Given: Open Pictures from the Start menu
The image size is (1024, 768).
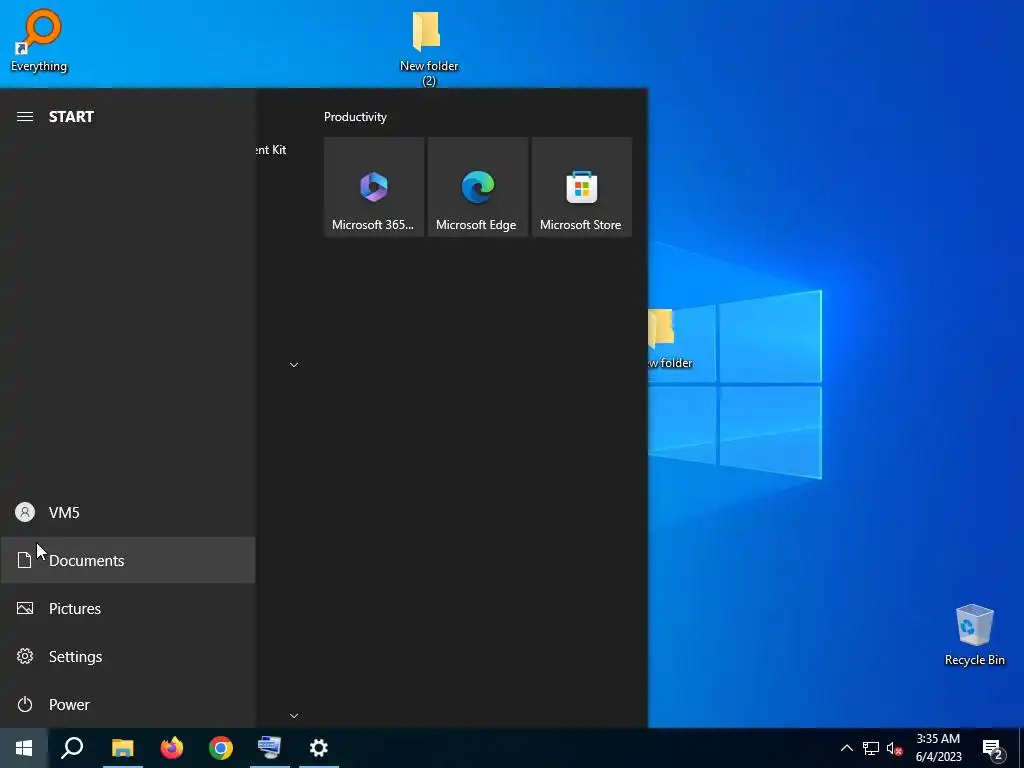Looking at the screenshot, I should click(x=128, y=609).
